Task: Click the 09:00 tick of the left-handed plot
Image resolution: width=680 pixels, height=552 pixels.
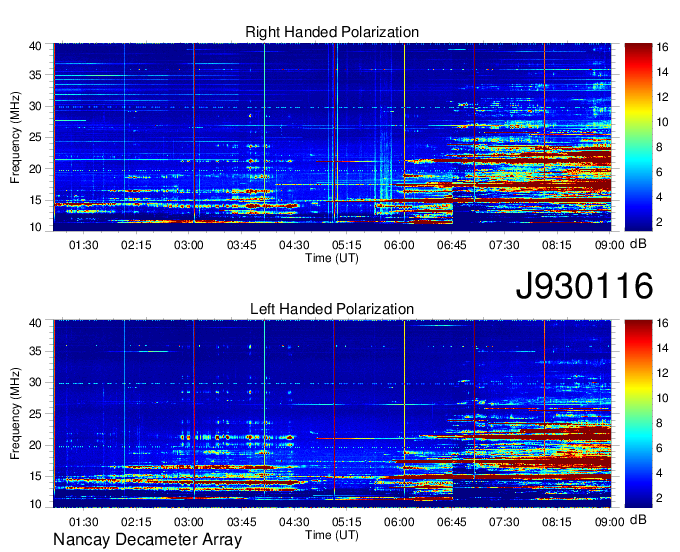Action: pyautogui.click(x=609, y=522)
